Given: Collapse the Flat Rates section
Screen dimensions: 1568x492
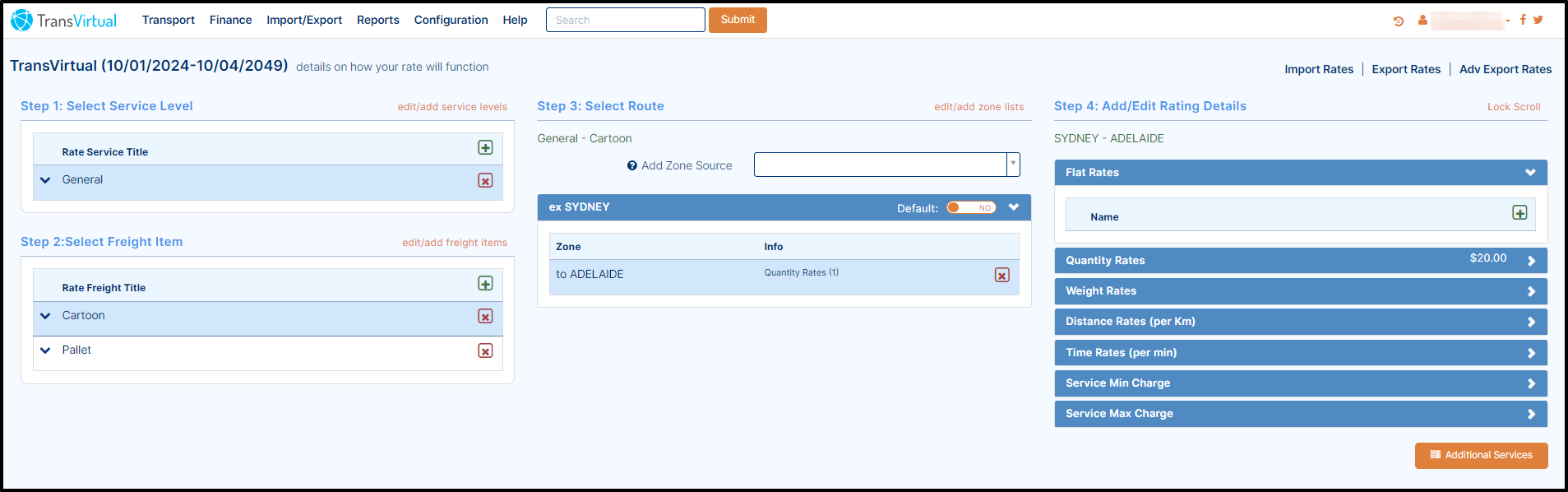Looking at the screenshot, I should click(1530, 172).
